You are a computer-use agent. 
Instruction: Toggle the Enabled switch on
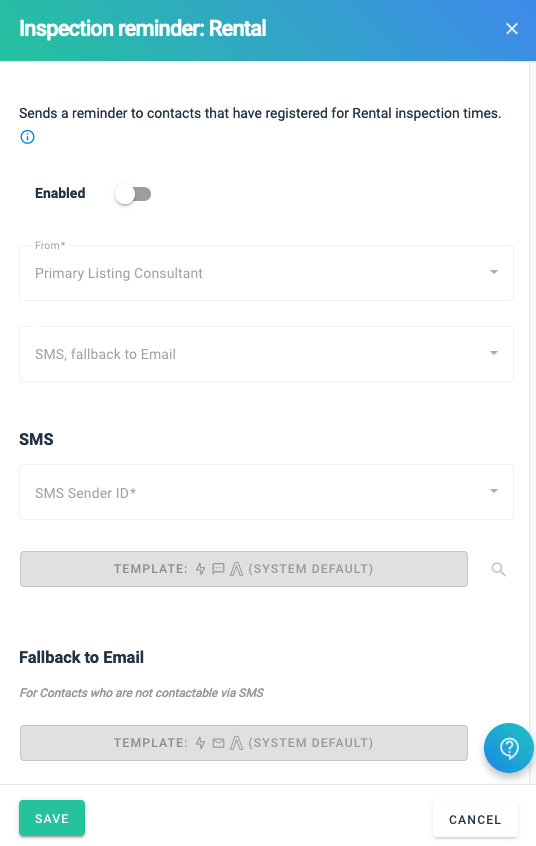point(133,194)
